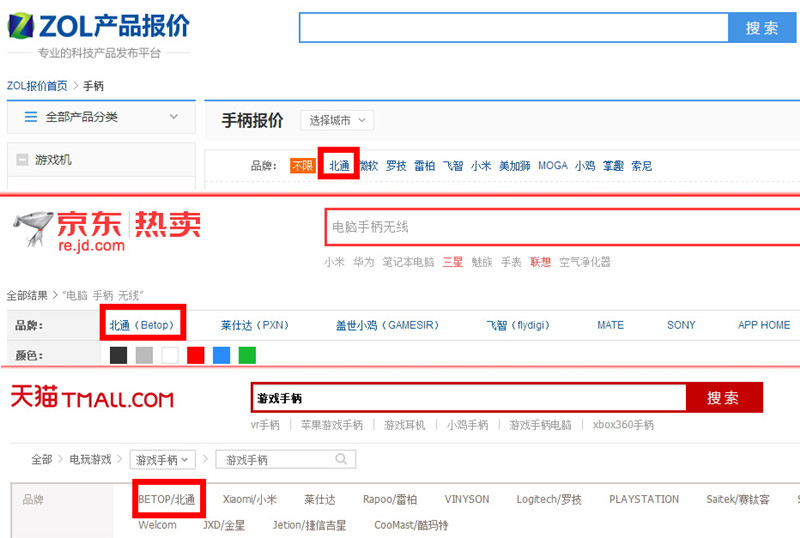Screen dimensions: 800x538
Task: Click the JD search box 电脑手柄无线
Action: point(562,227)
